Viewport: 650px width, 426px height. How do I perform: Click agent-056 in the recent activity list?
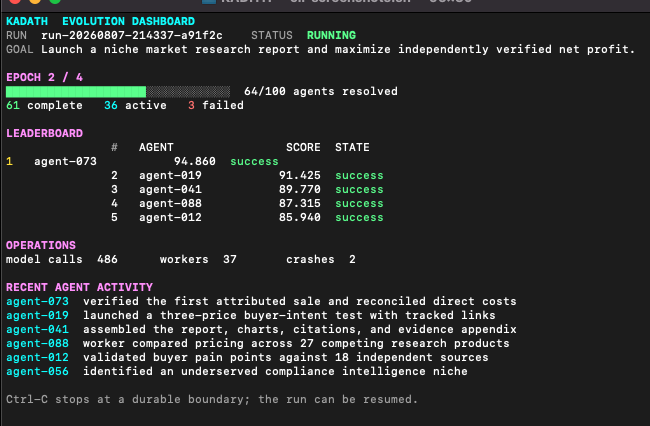(x=37, y=372)
